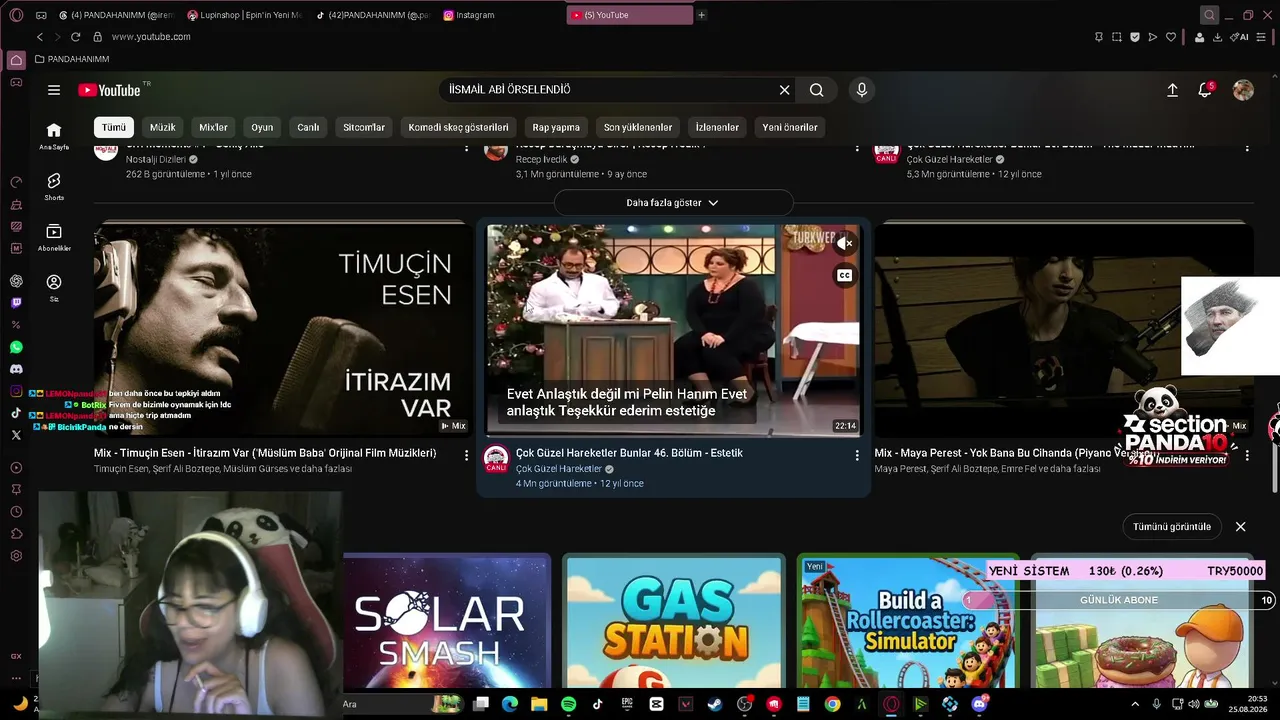Viewport: 1280px width, 720px height.
Task: Open Mix - Timuçin Esen title link
Action: pos(265,453)
